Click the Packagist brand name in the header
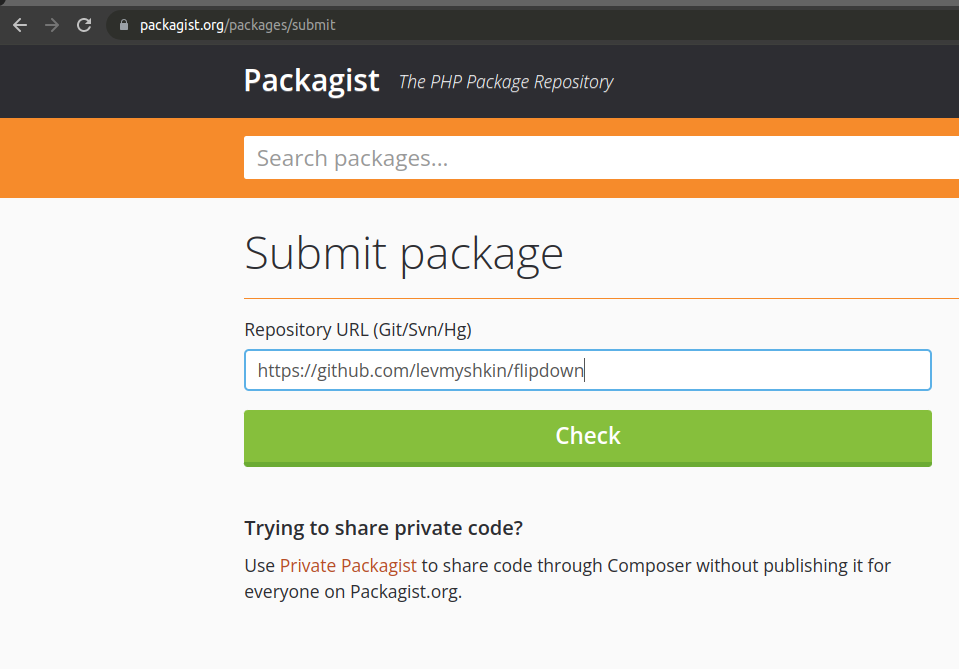Viewport: 959px width, 669px height. point(311,80)
